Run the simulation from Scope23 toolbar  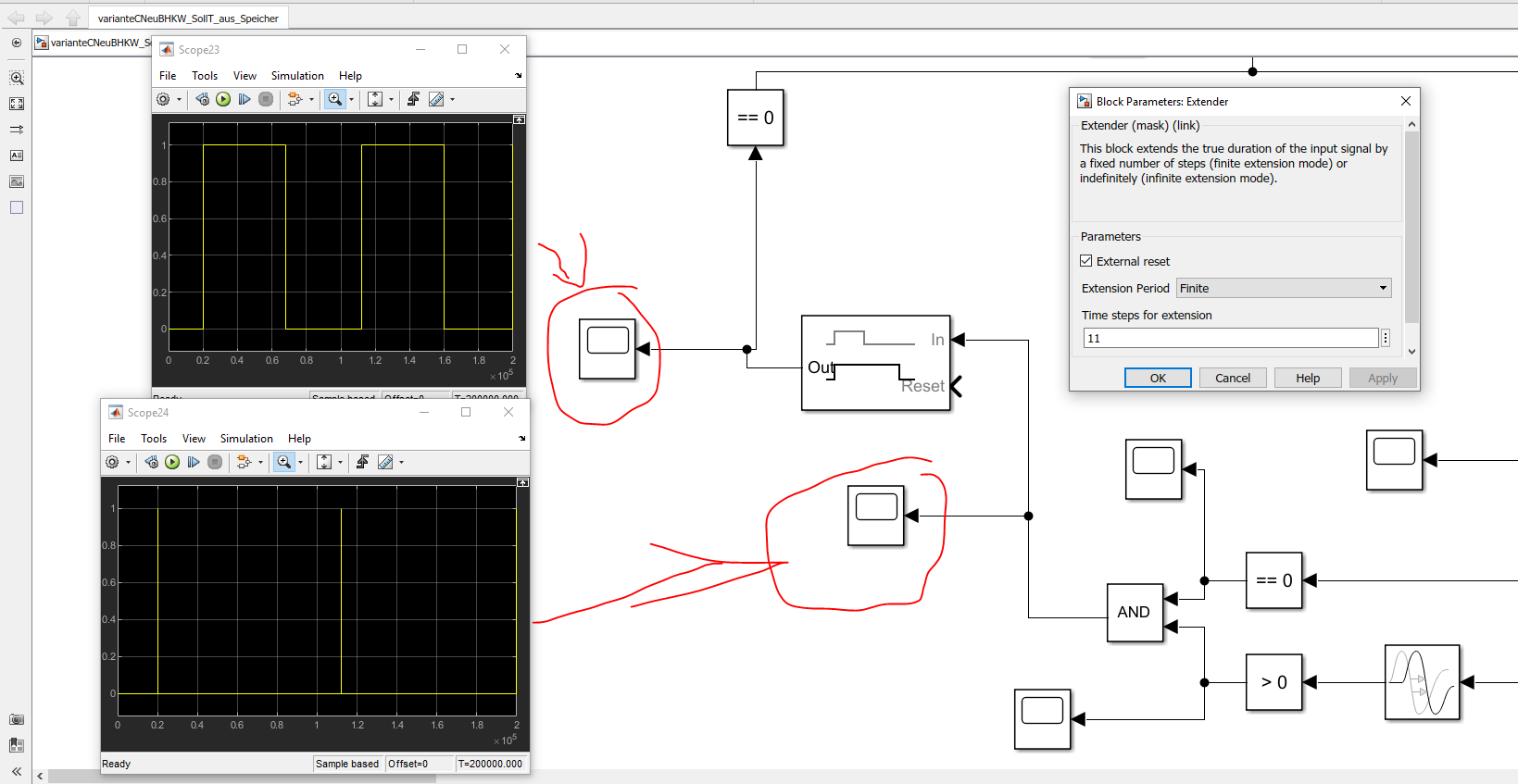pyautogui.click(x=223, y=99)
